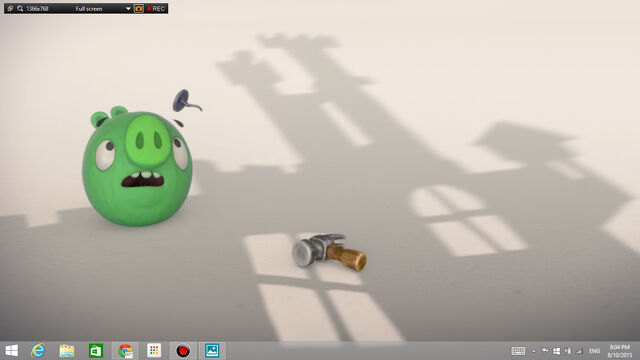Open the Windows Store taskbar icon
This screenshot has width=640, height=360.
[x=96, y=351]
